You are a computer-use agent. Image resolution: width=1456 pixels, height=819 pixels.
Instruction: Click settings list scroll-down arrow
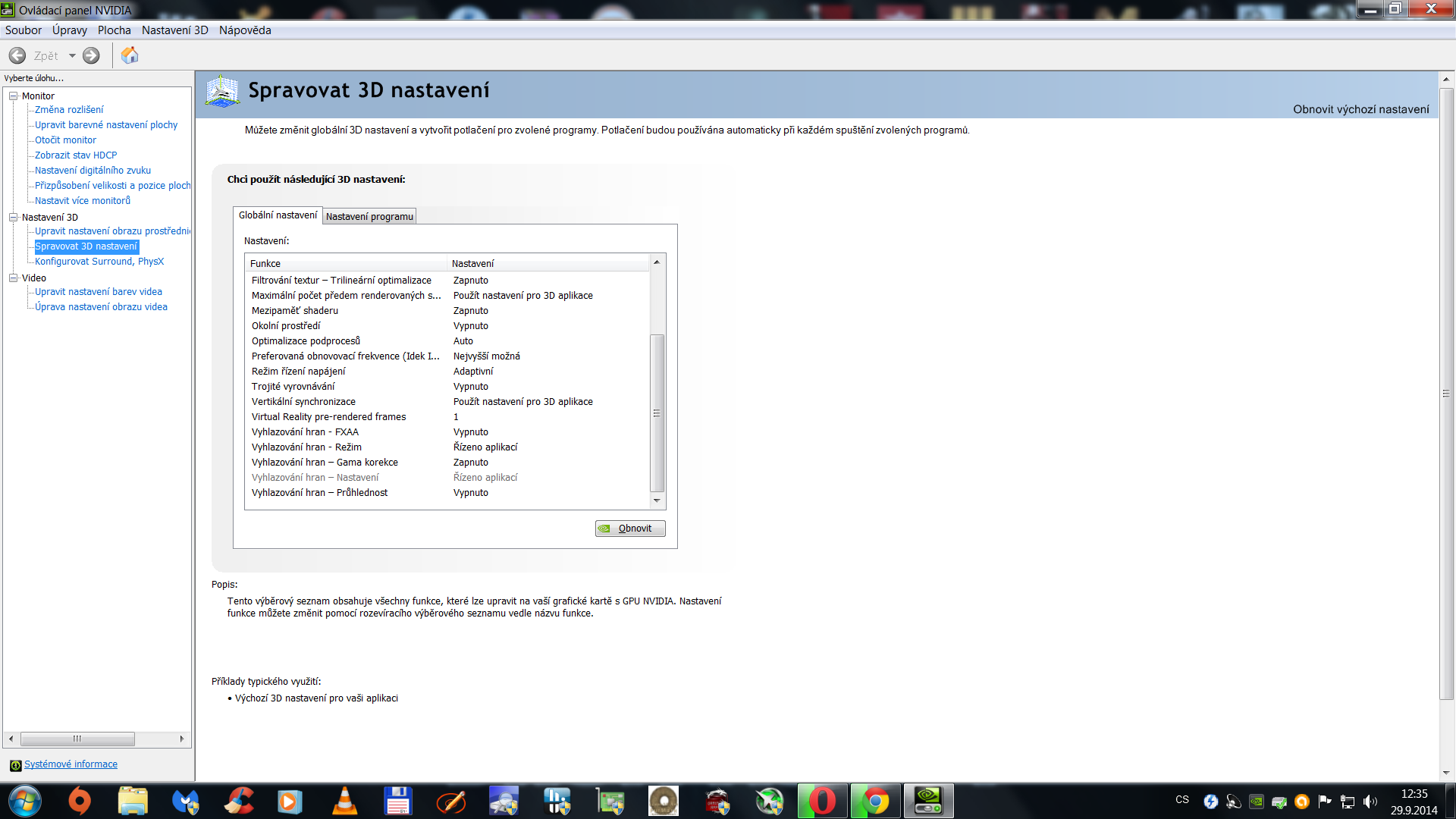[x=657, y=500]
